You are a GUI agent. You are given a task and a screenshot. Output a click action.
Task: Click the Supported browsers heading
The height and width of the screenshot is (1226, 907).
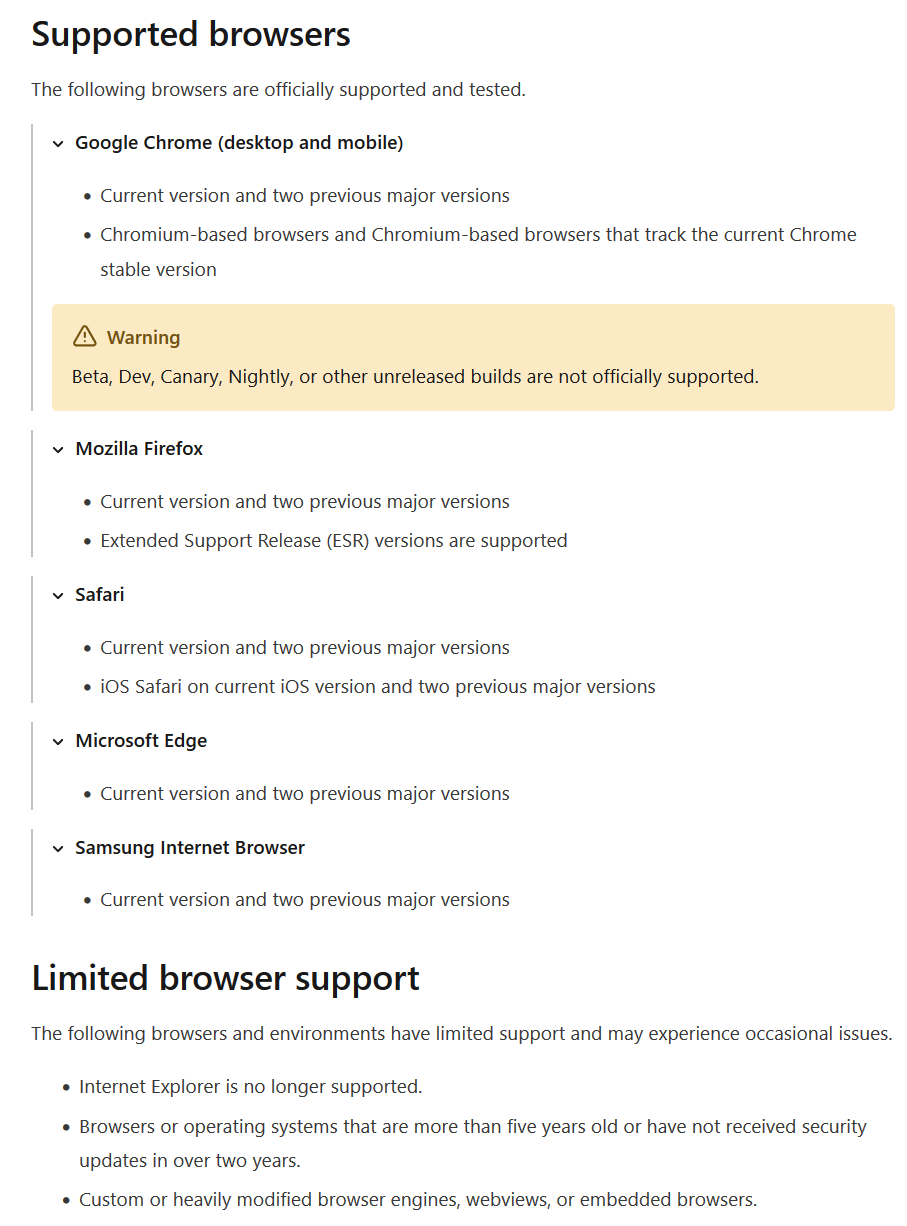coord(191,35)
